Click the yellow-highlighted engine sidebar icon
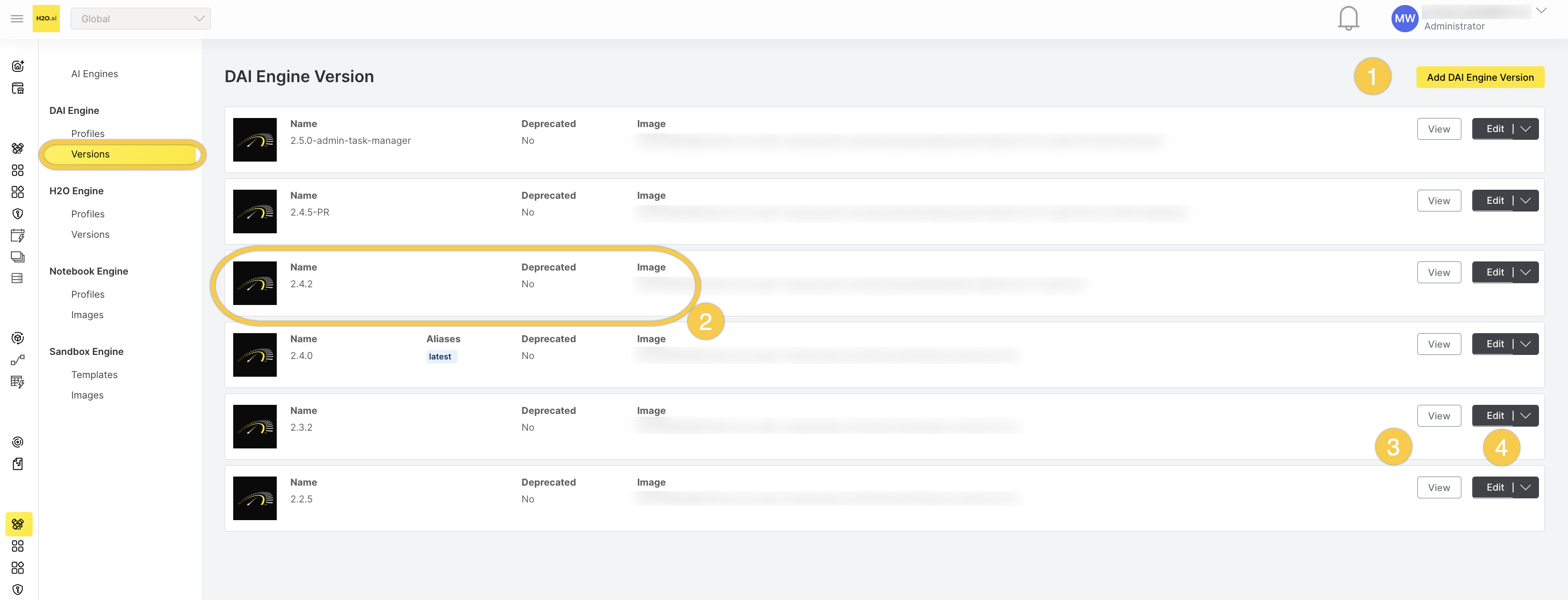Screen dimensions: 1568x600 (19, 524)
